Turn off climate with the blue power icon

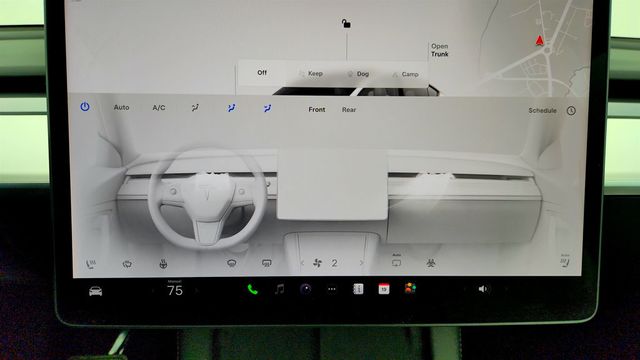tap(85, 107)
